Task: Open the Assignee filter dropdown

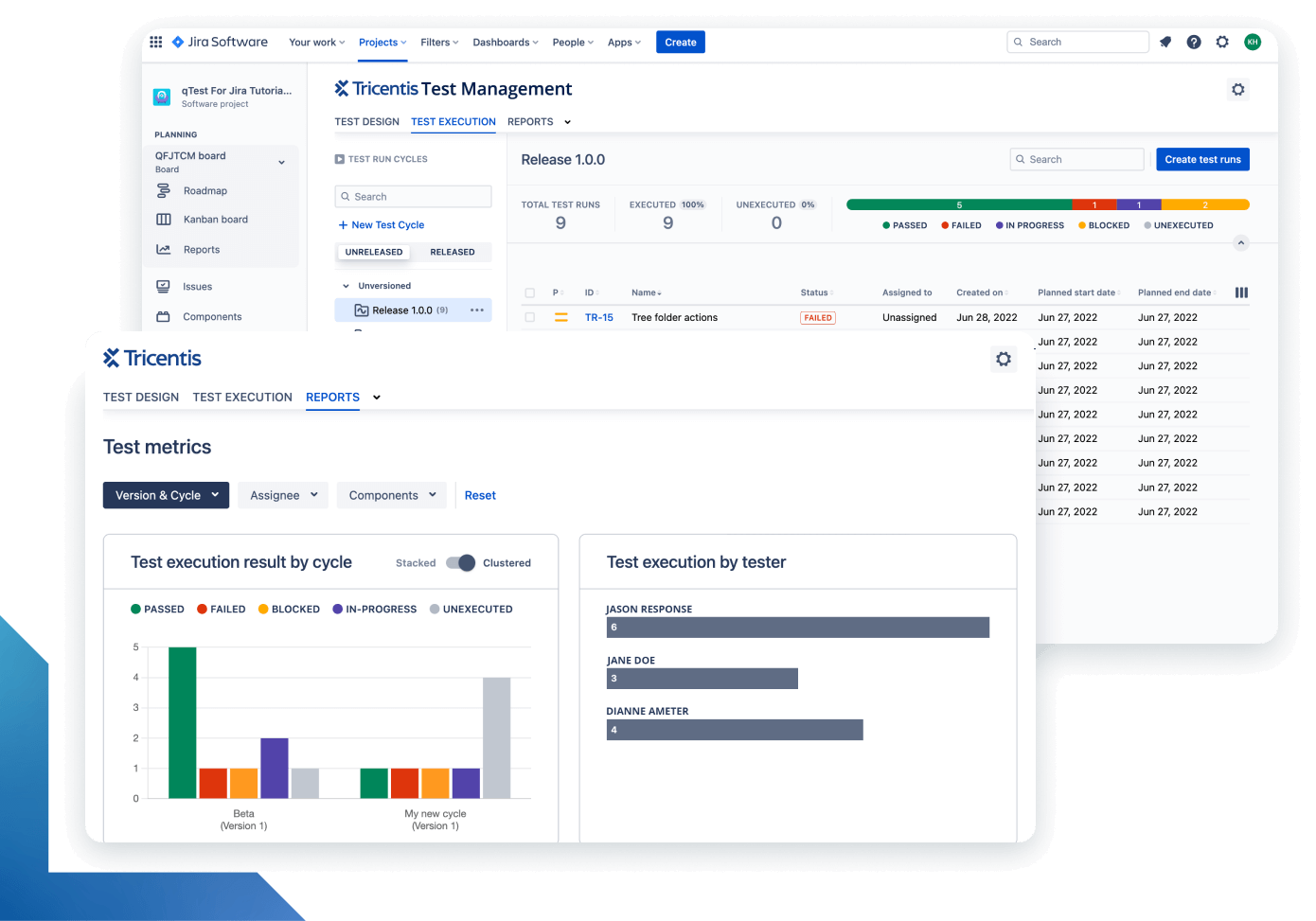Action: tap(283, 495)
